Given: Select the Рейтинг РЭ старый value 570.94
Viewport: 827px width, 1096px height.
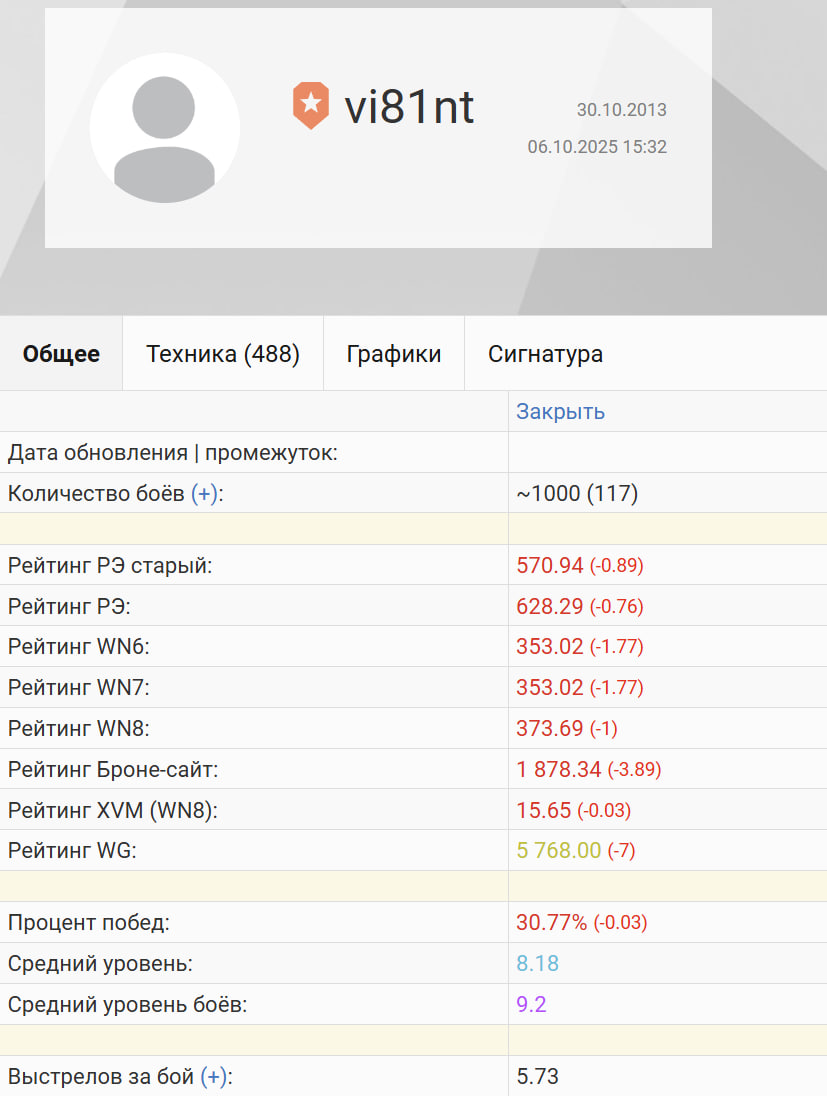Looking at the screenshot, I should pos(549,566).
